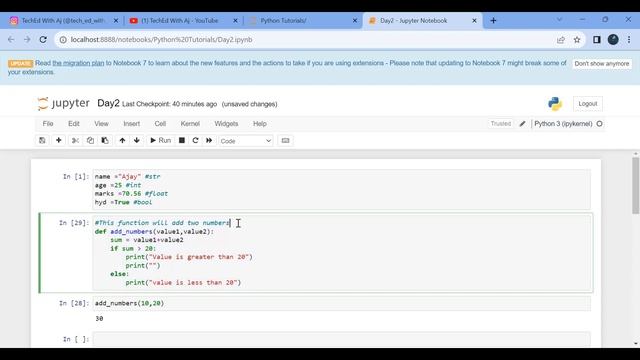Open cell type Code dropdown
640x360 pixels.
pyautogui.click(x=246, y=141)
